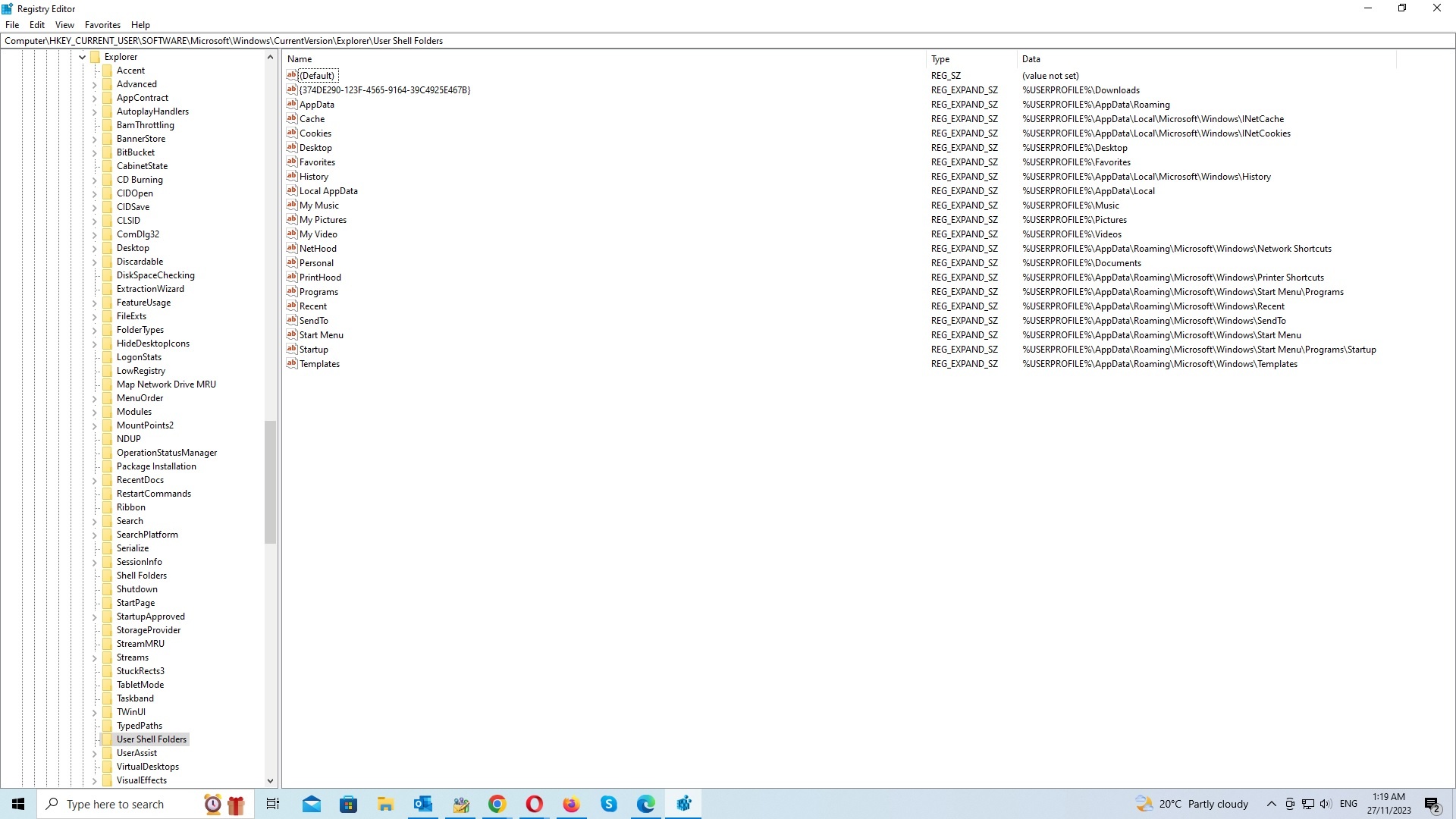This screenshot has width=1456, height=819.
Task: Select the Startup string value icon
Action: [x=291, y=349]
